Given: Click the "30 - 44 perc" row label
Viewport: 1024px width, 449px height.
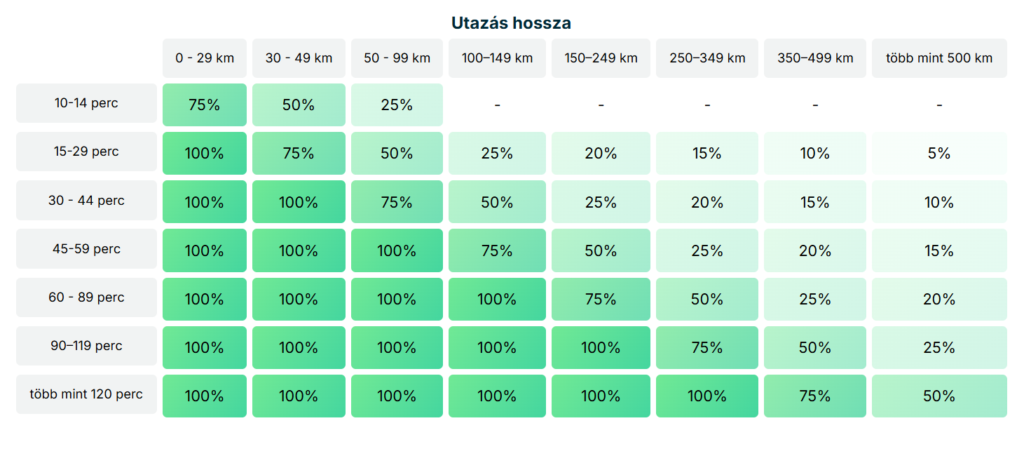Looking at the screenshot, I should [87, 201].
